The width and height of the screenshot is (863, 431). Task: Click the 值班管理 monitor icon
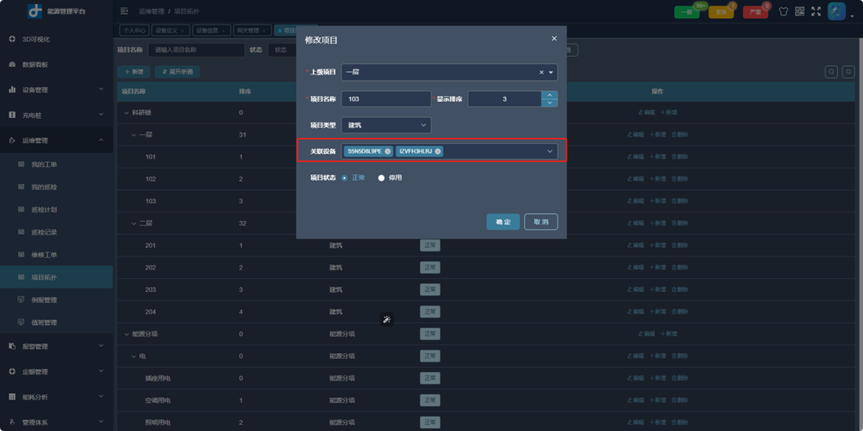pos(21,322)
